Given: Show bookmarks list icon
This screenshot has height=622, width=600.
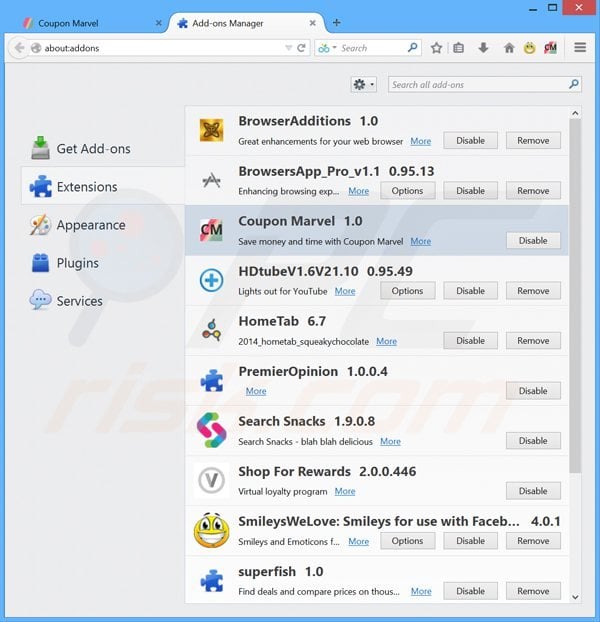Looking at the screenshot, I should (x=458, y=48).
